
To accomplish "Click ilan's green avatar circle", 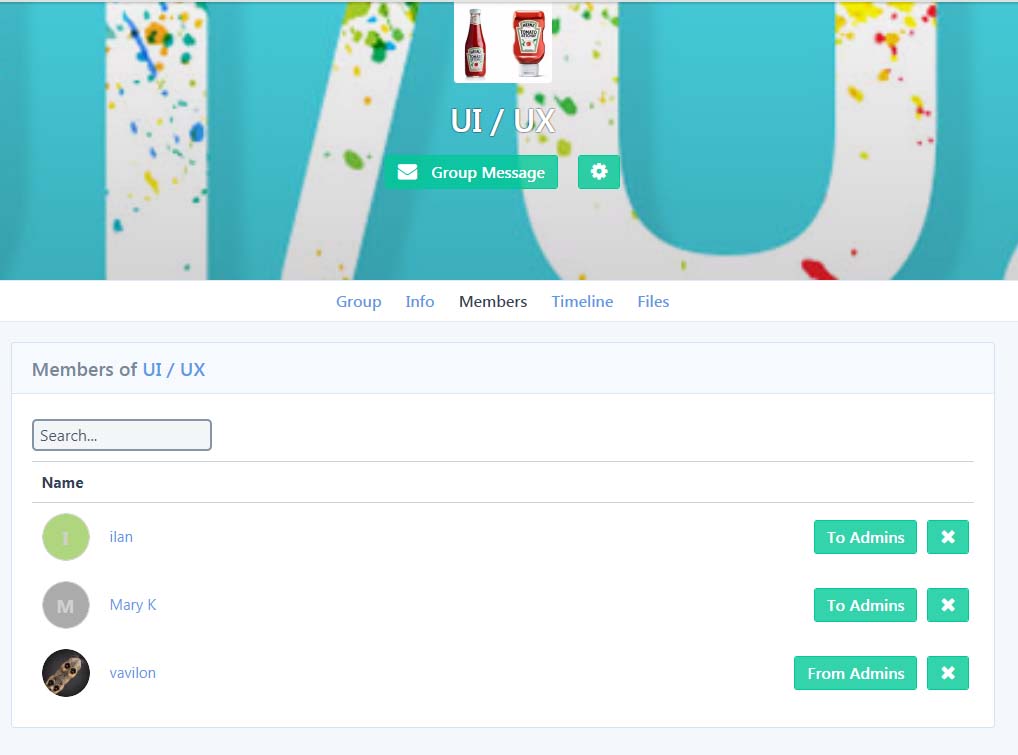I will [66, 537].
